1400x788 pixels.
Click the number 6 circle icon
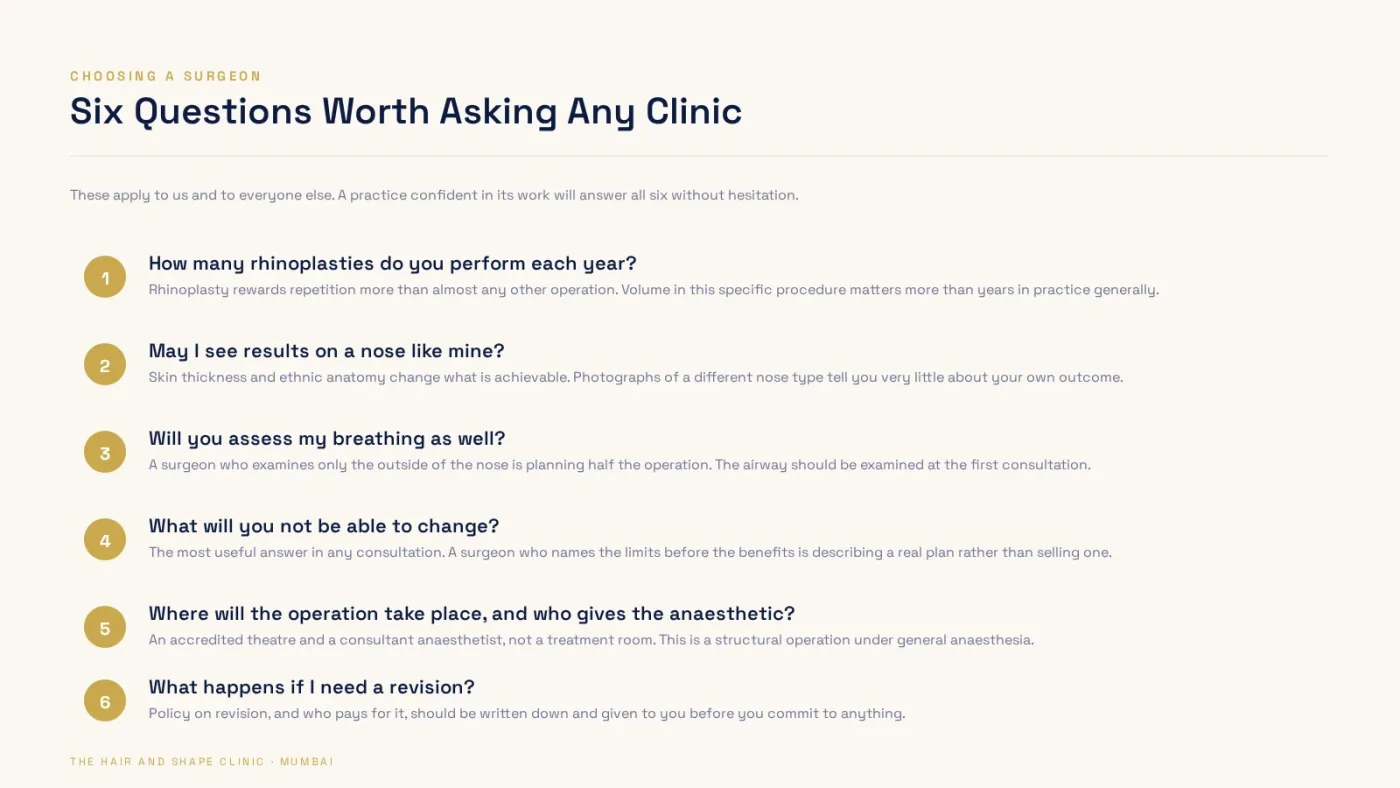pyautogui.click(x=105, y=701)
